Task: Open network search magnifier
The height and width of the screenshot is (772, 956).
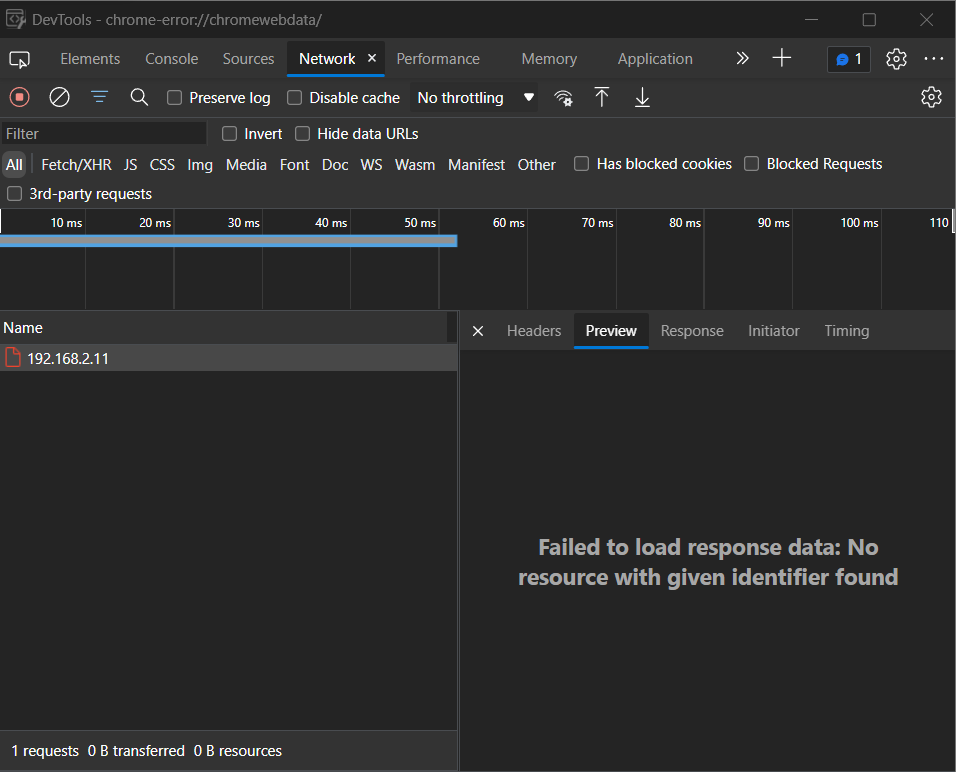Action: pyautogui.click(x=139, y=97)
